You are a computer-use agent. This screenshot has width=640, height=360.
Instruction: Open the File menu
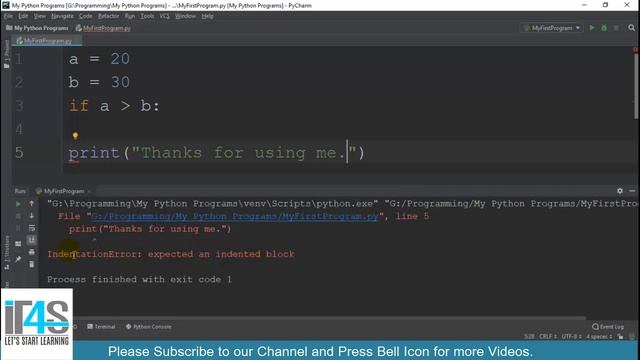[8, 16]
